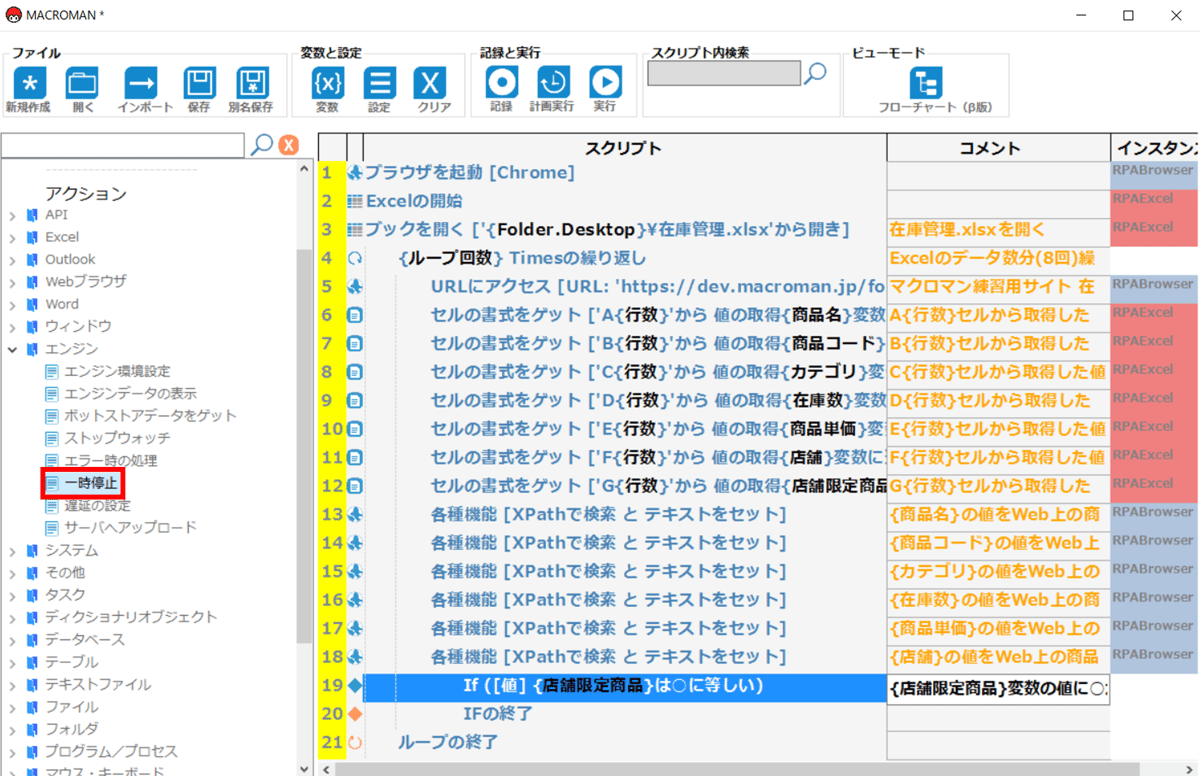The width and height of the screenshot is (1200, 776).
Task: Click the script search magnifier icon
Action: click(817, 73)
